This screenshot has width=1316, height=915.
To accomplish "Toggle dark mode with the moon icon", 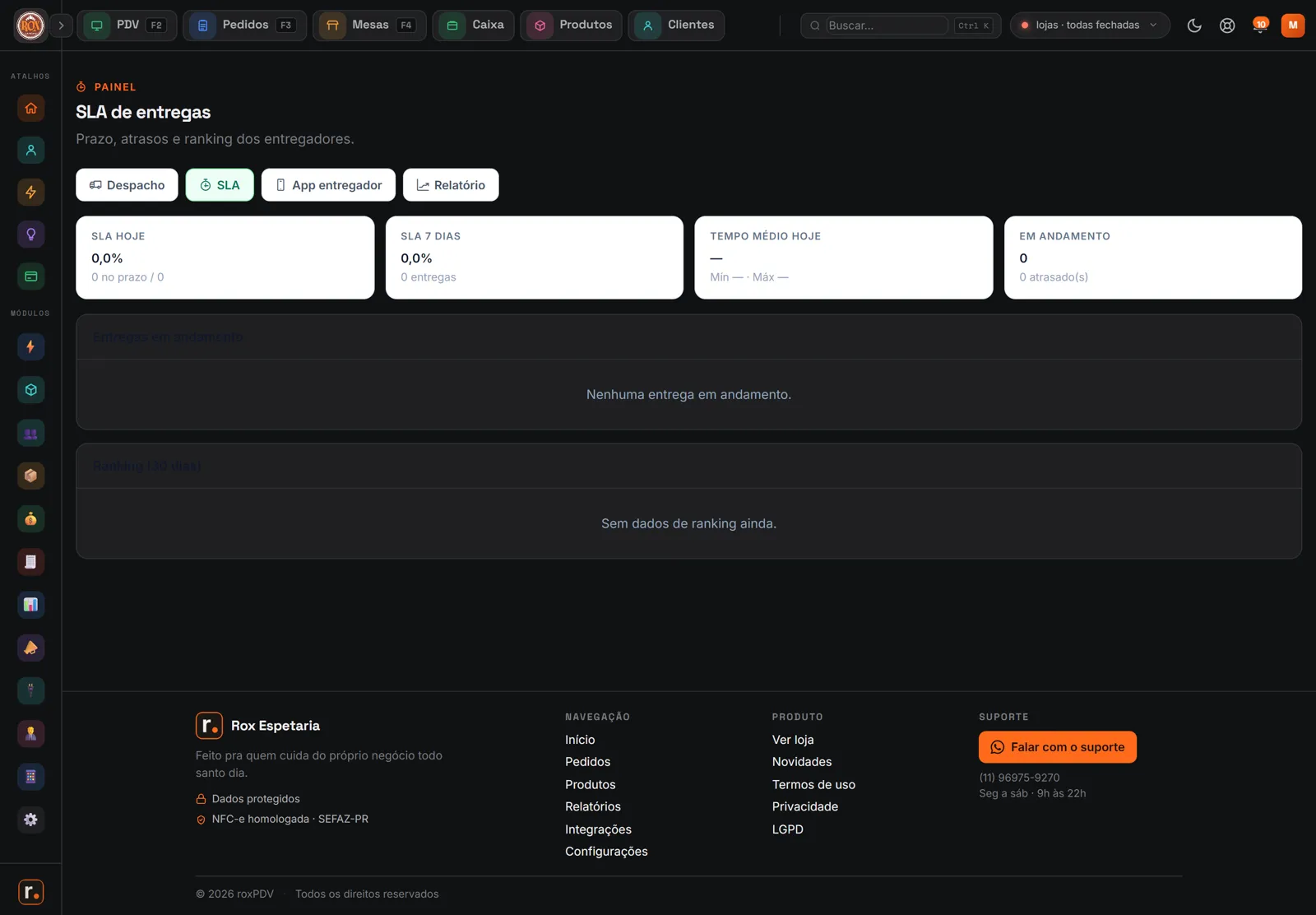I will click(1194, 26).
